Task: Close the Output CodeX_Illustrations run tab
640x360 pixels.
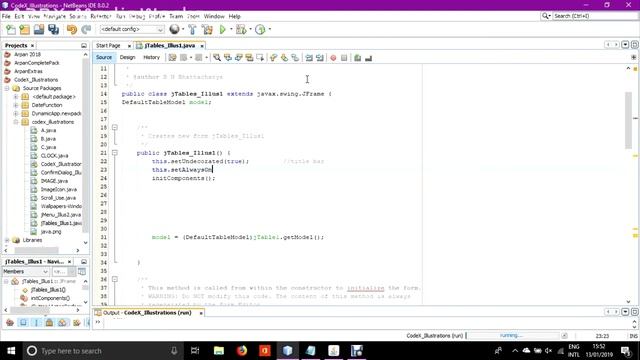Action: pos(201,313)
